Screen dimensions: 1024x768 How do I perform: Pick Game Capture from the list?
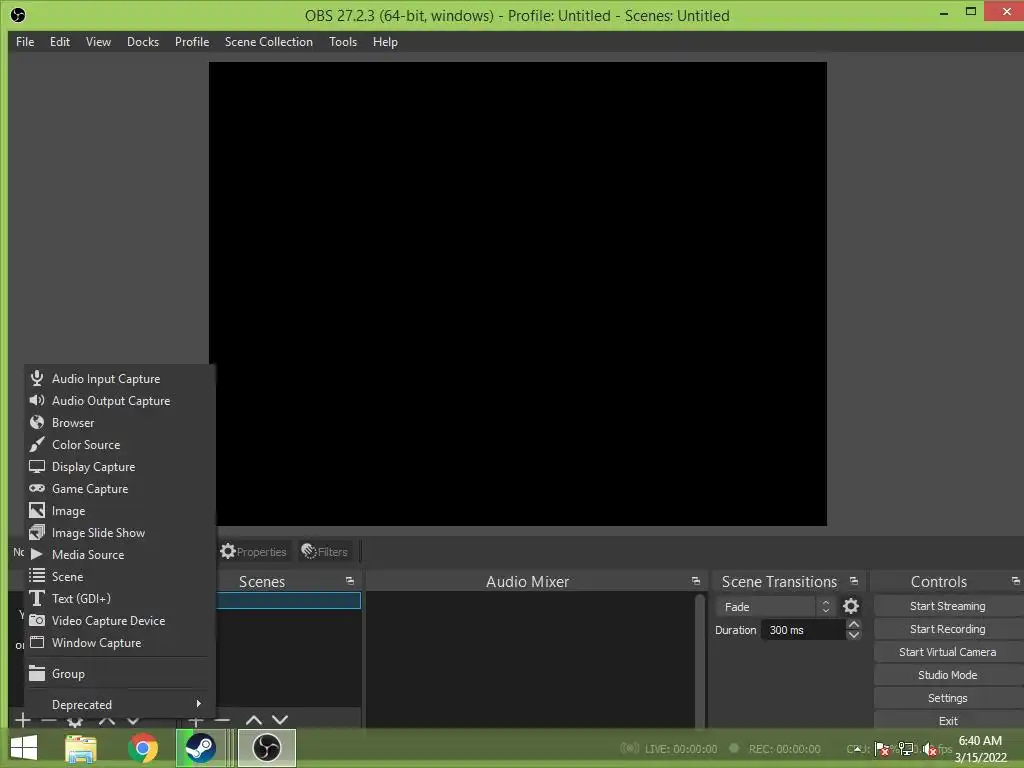[120, 488]
